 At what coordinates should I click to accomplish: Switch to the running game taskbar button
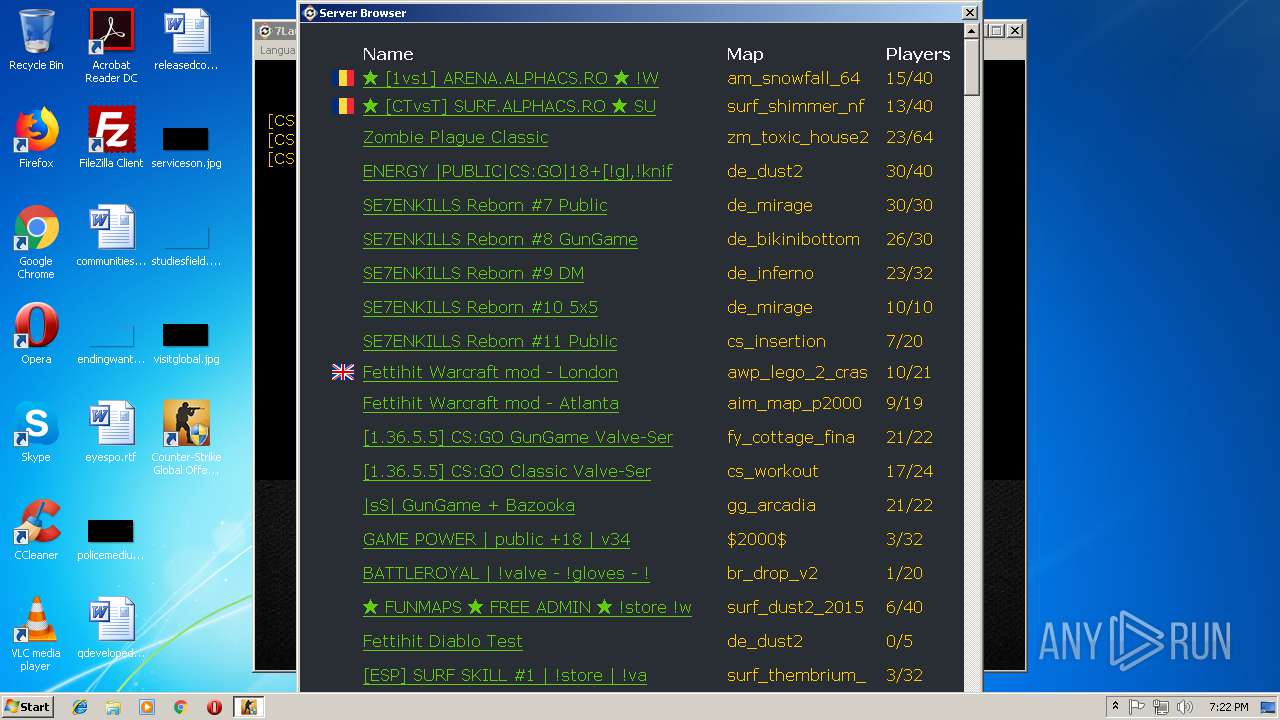click(x=248, y=707)
